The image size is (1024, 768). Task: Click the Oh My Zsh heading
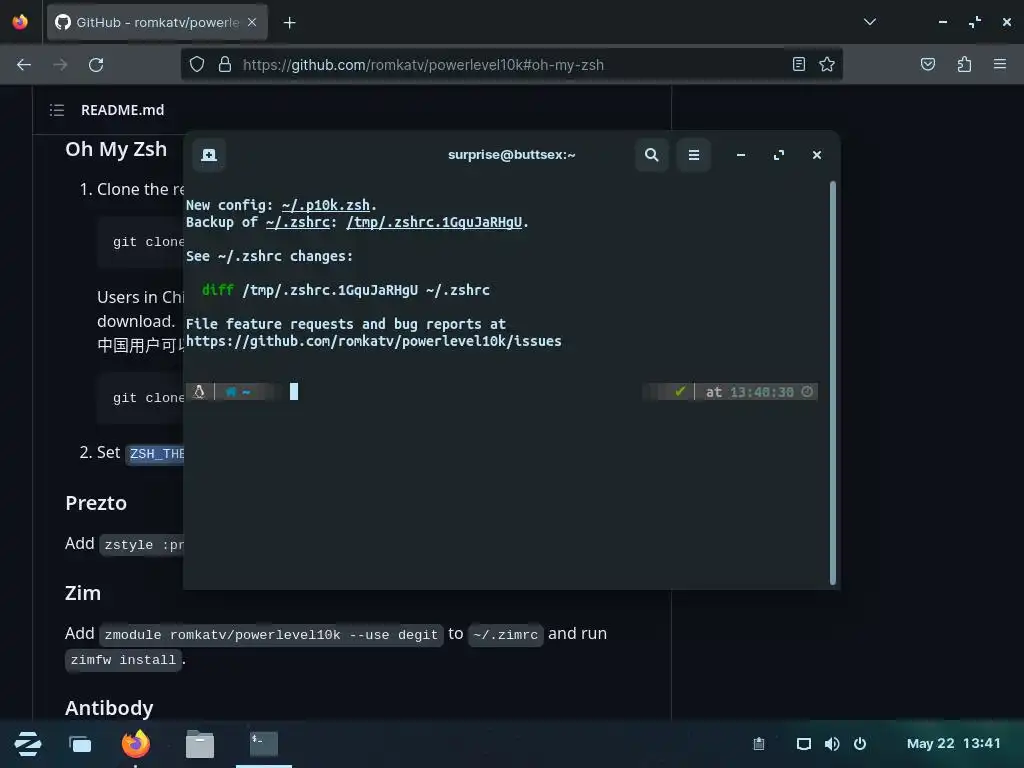click(116, 150)
